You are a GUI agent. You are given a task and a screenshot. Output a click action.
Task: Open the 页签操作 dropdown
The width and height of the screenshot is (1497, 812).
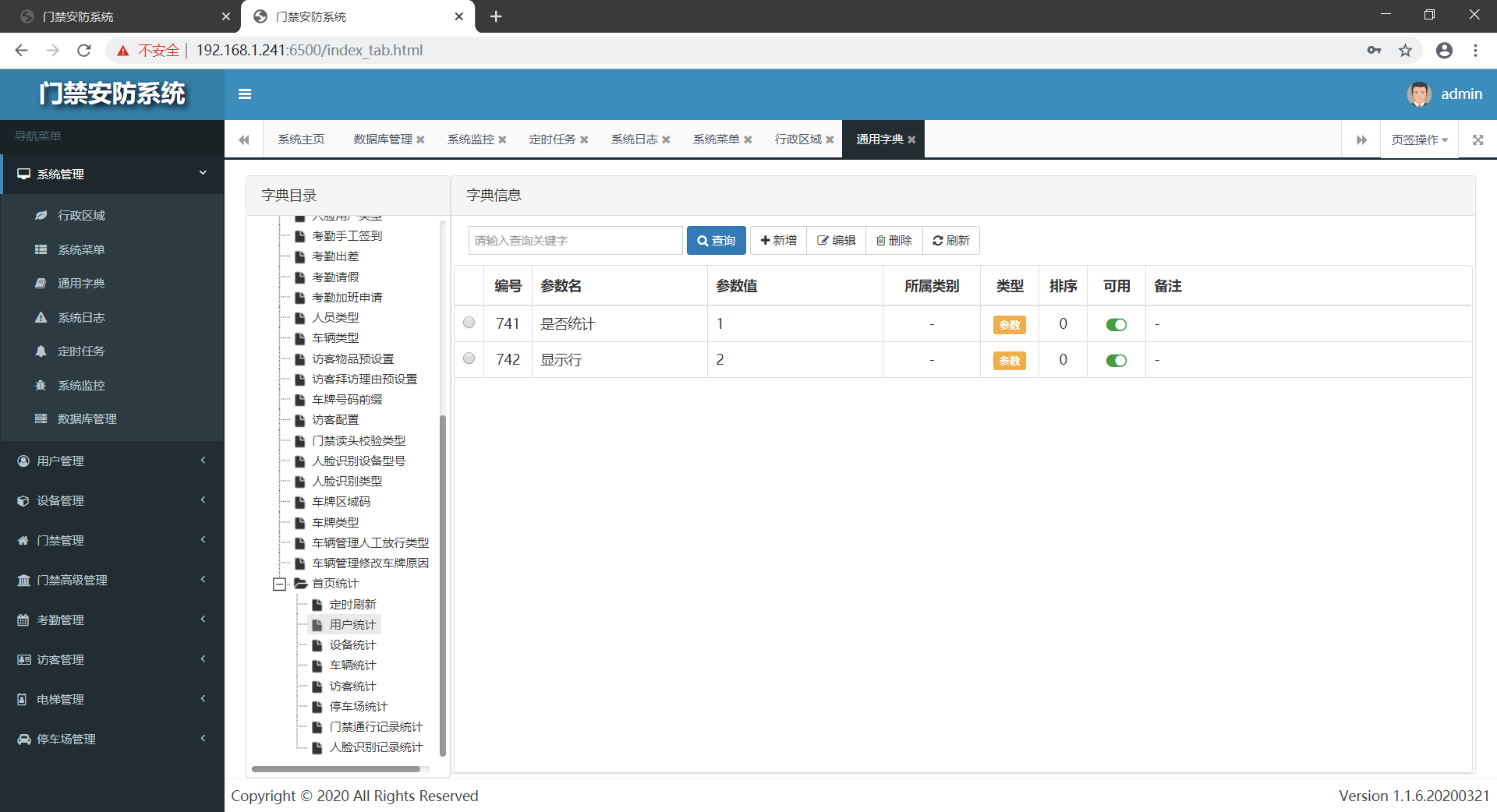1419,139
